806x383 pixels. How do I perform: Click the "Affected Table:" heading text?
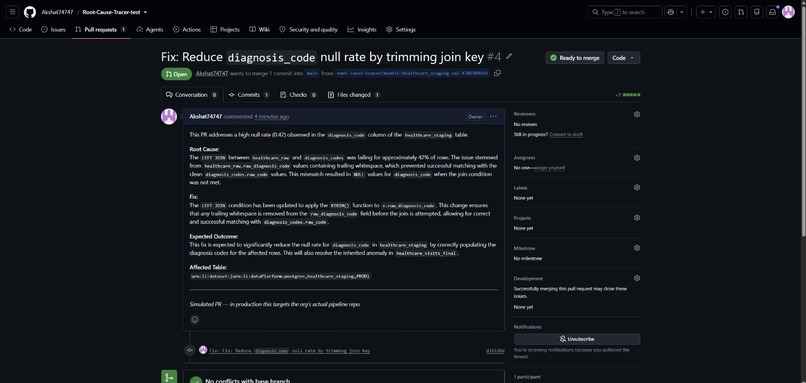(x=208, y=267)
